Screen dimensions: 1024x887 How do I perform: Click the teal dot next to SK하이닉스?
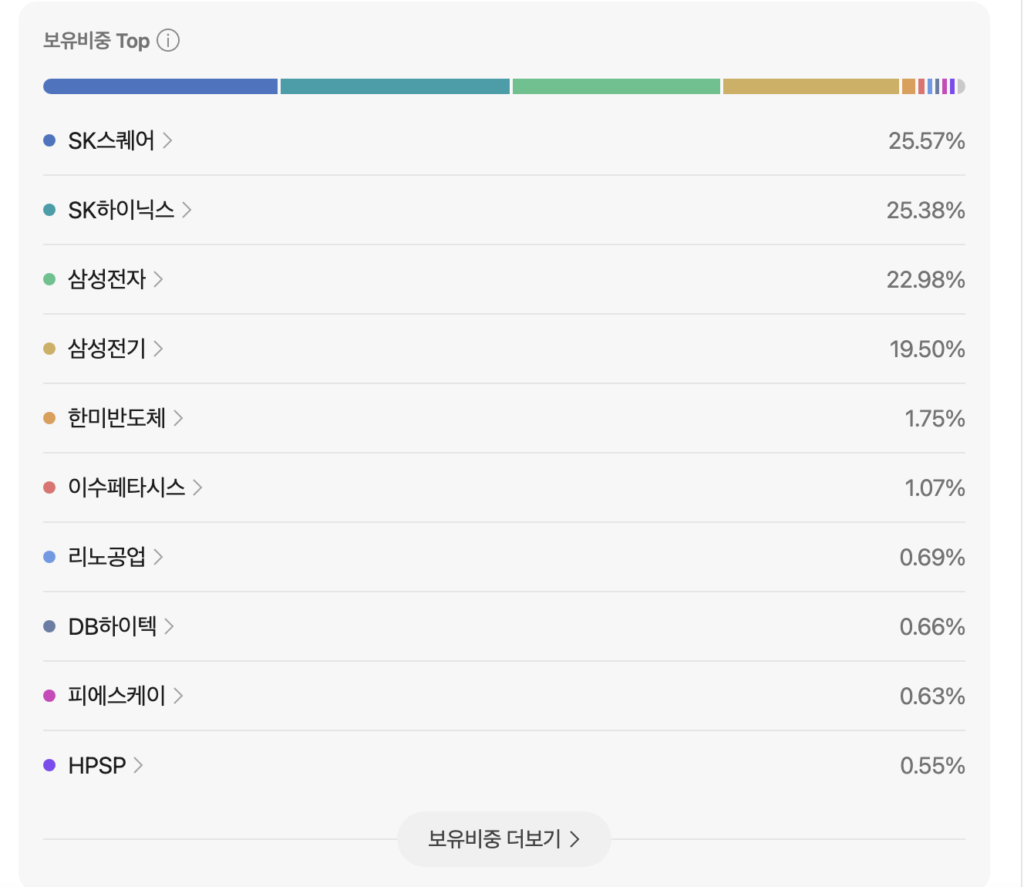(x=49, y=210)
